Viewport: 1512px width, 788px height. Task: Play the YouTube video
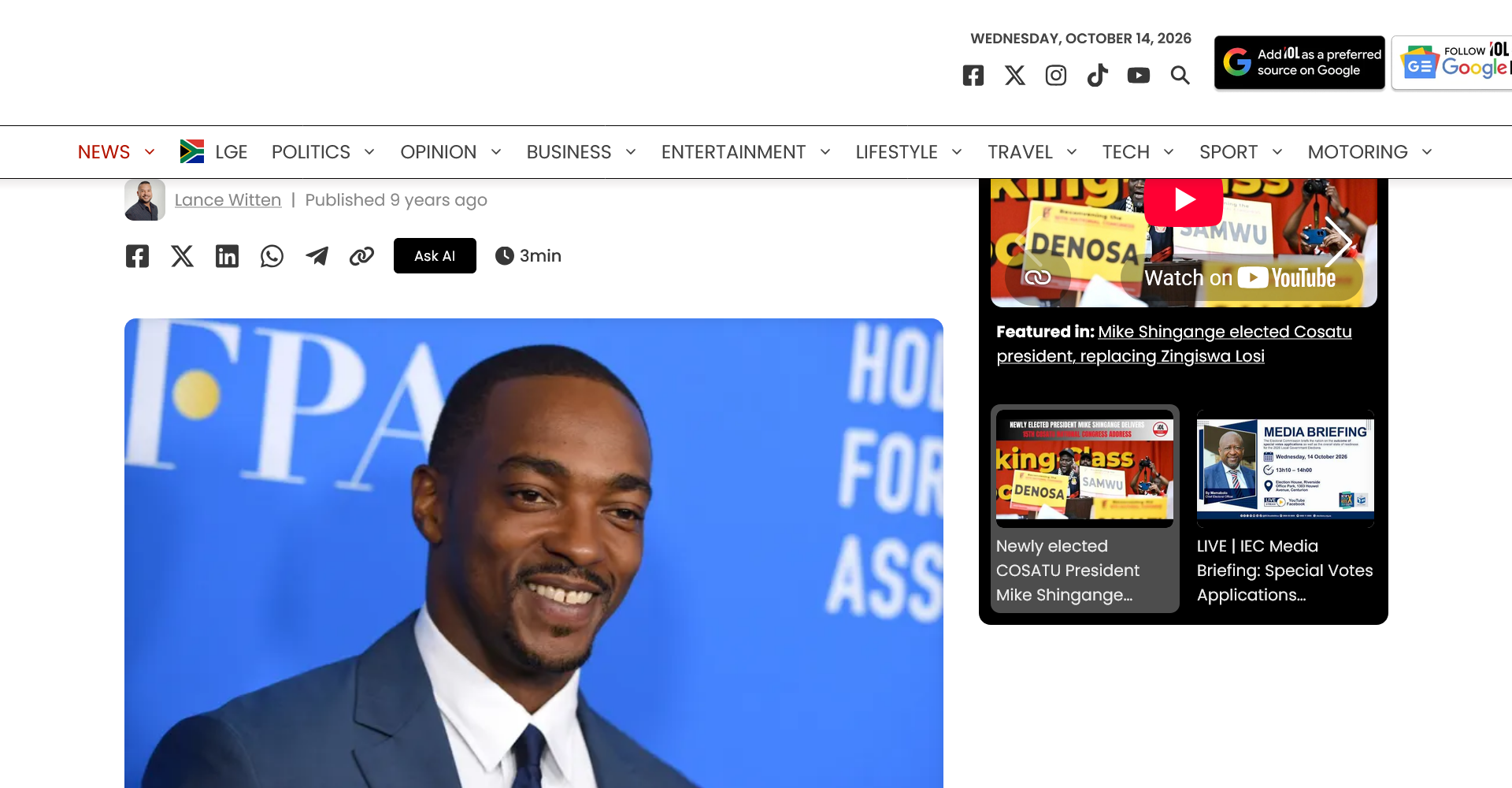[1184, 200]
